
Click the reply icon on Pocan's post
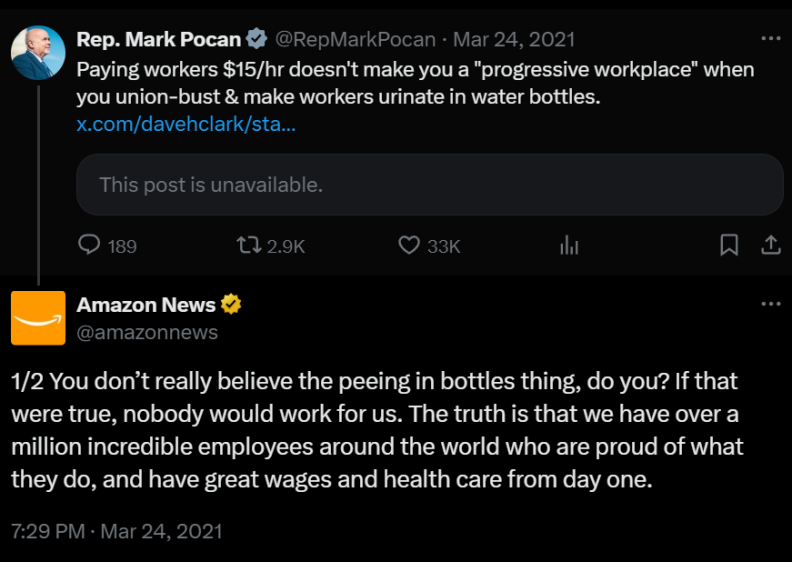point(90,245)
